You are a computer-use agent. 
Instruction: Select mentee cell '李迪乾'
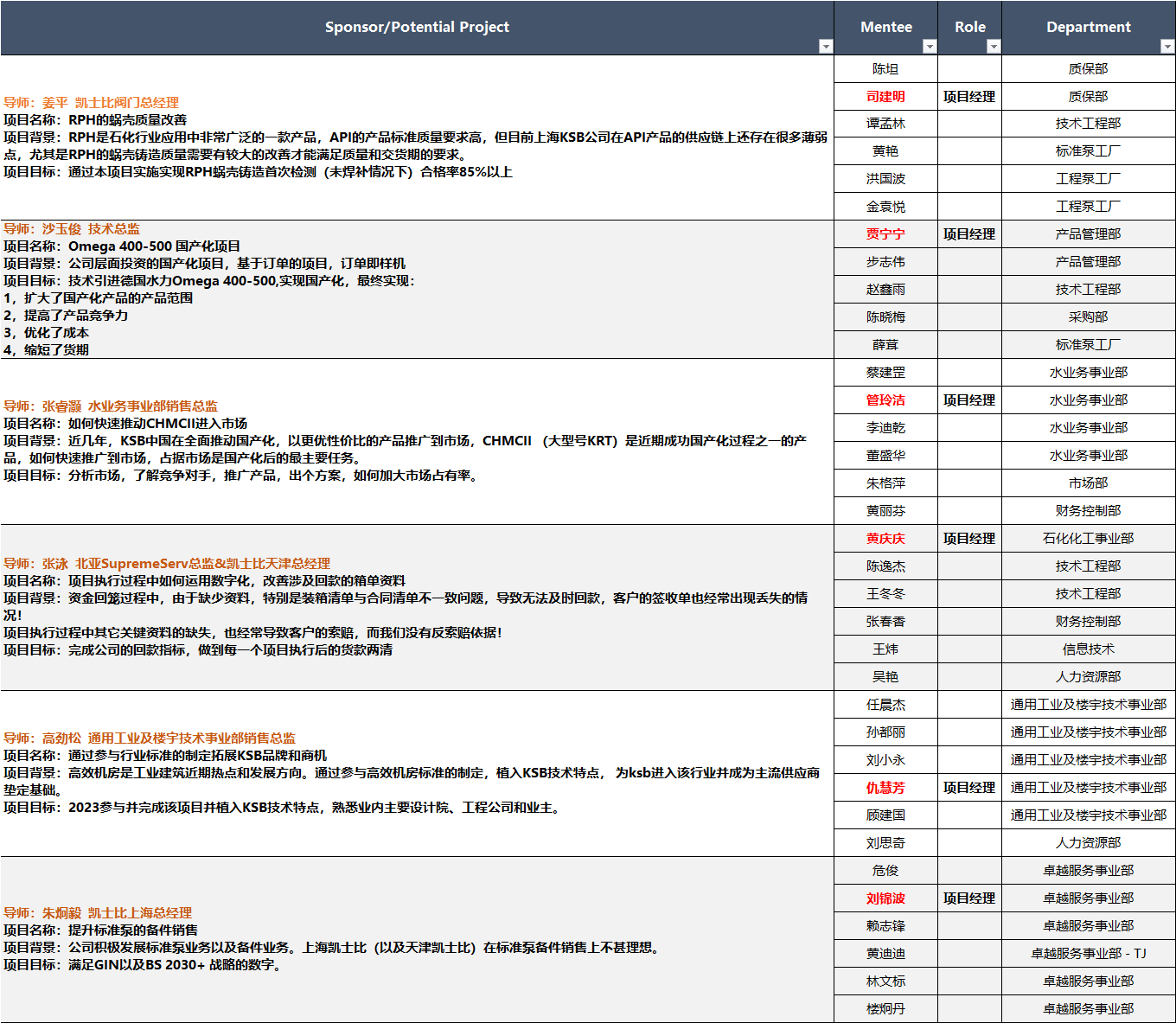885,428
